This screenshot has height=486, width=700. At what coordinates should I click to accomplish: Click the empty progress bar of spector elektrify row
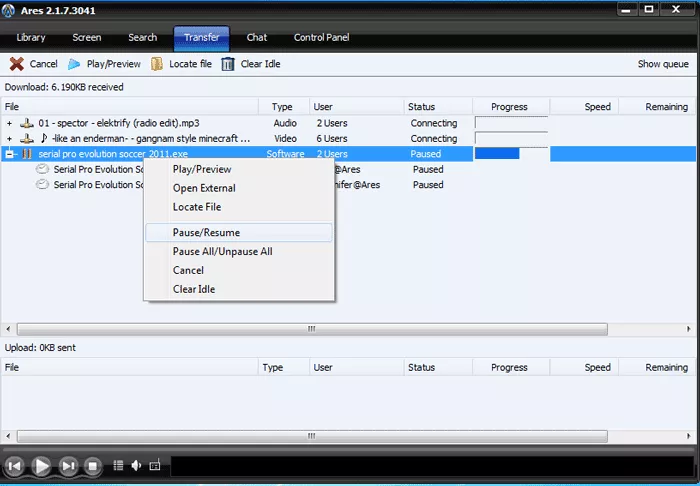[x=511, y=123]
